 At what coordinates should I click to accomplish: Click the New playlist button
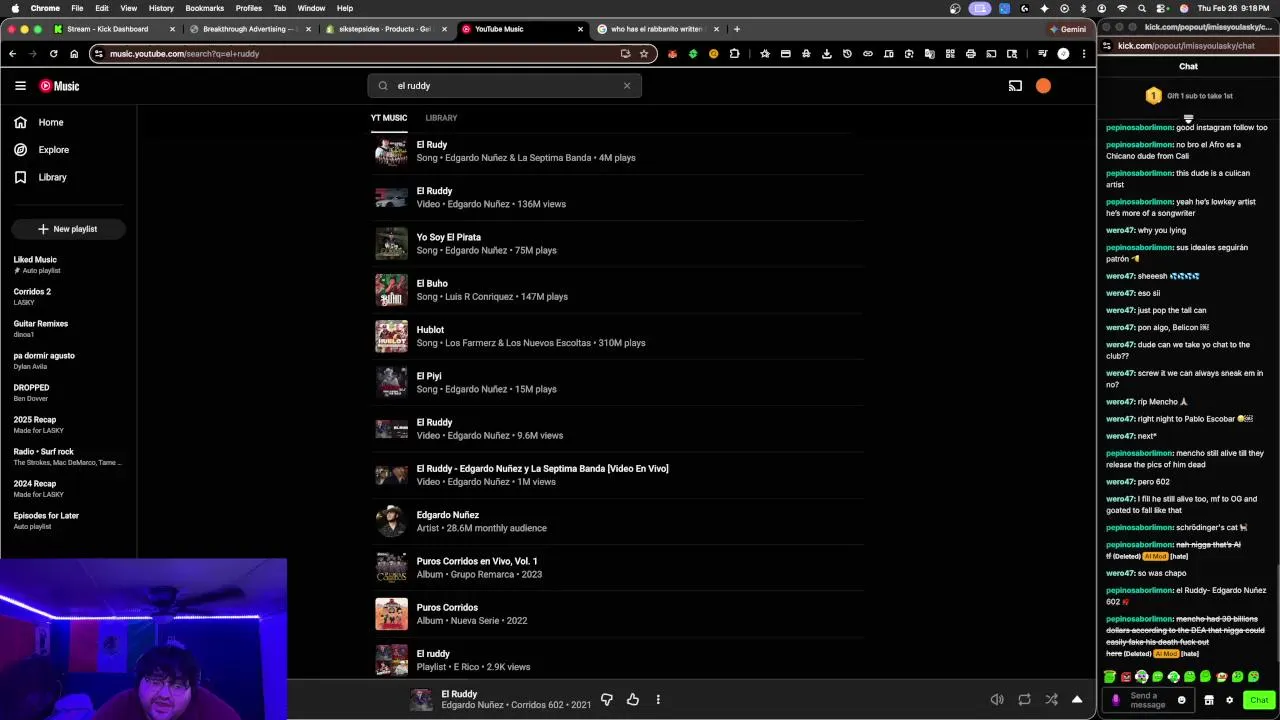[x=68, y=229]
